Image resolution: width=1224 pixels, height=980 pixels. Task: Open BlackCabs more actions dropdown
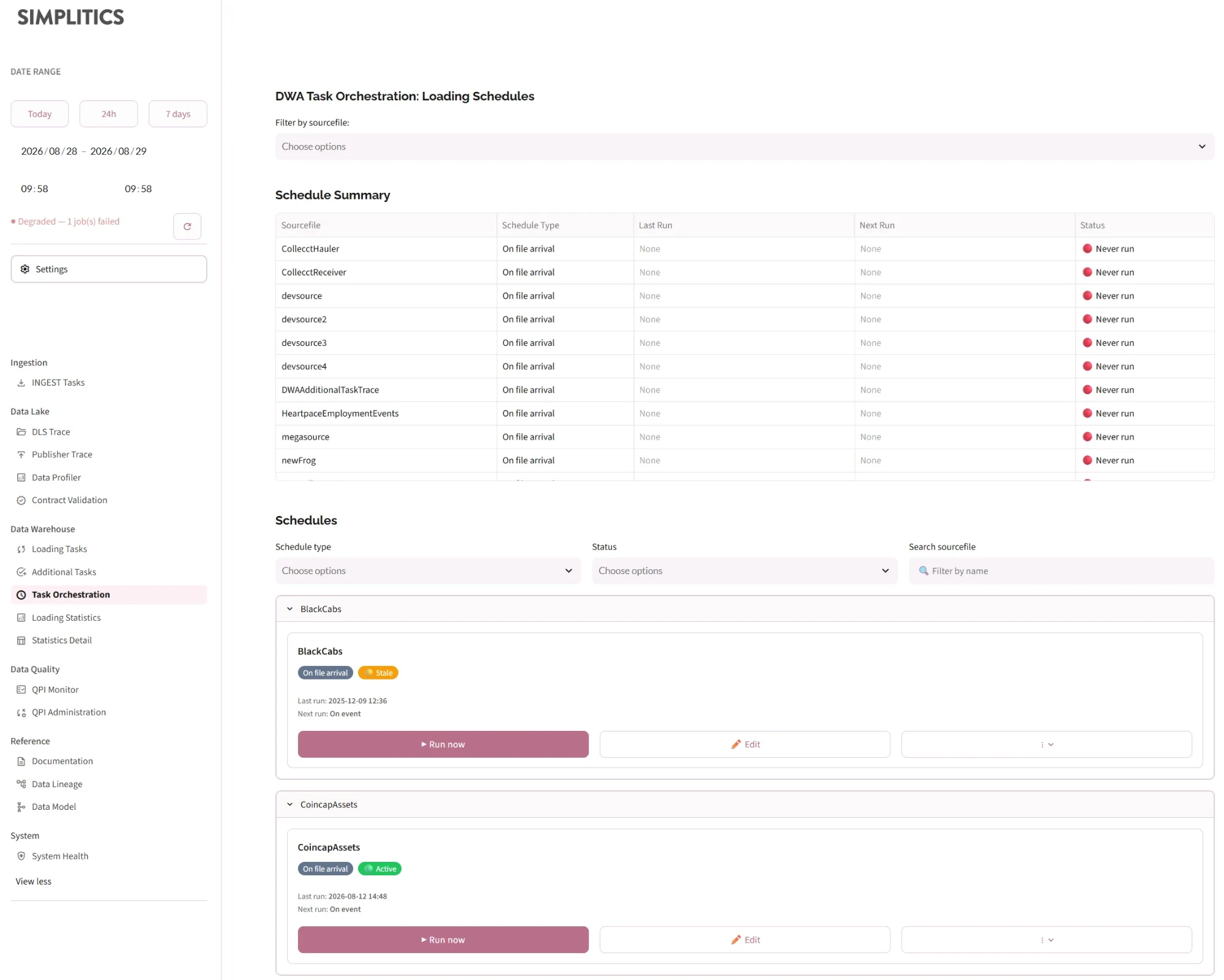point(1047,745)
